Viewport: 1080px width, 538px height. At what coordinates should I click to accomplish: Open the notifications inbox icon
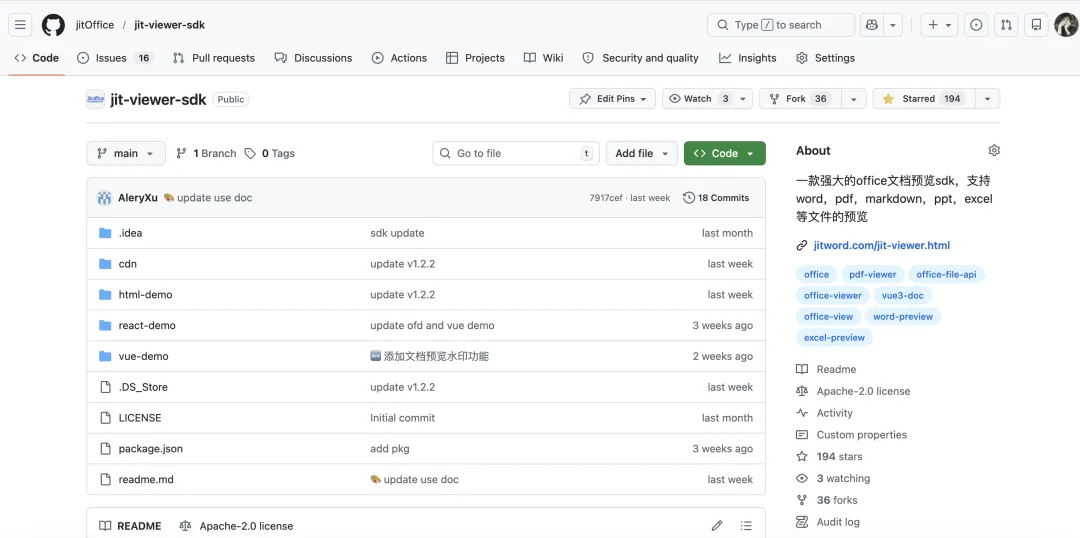pyautogui.click(x=1037, y=25)
